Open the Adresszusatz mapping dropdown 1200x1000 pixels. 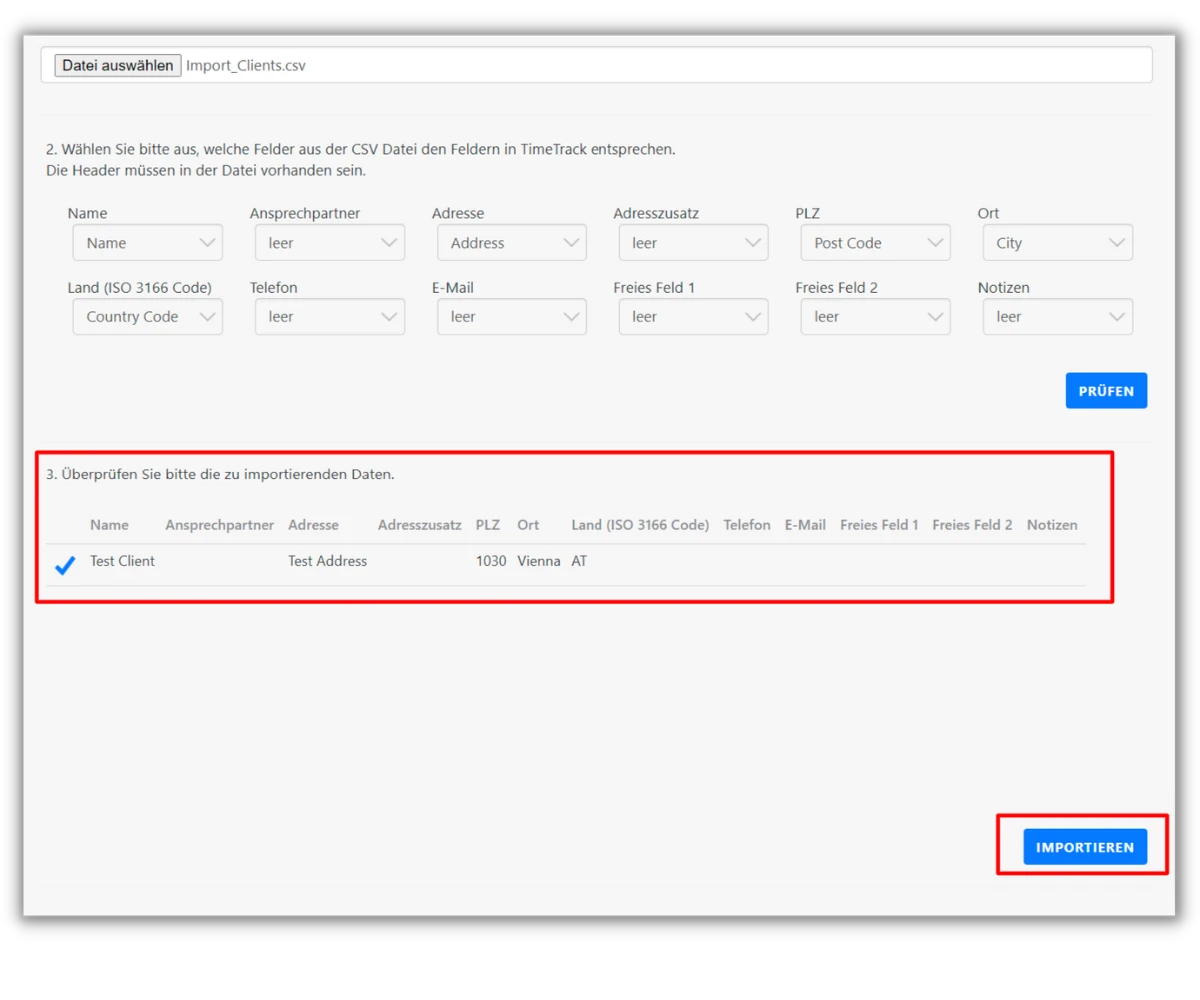tap(693, 242)
